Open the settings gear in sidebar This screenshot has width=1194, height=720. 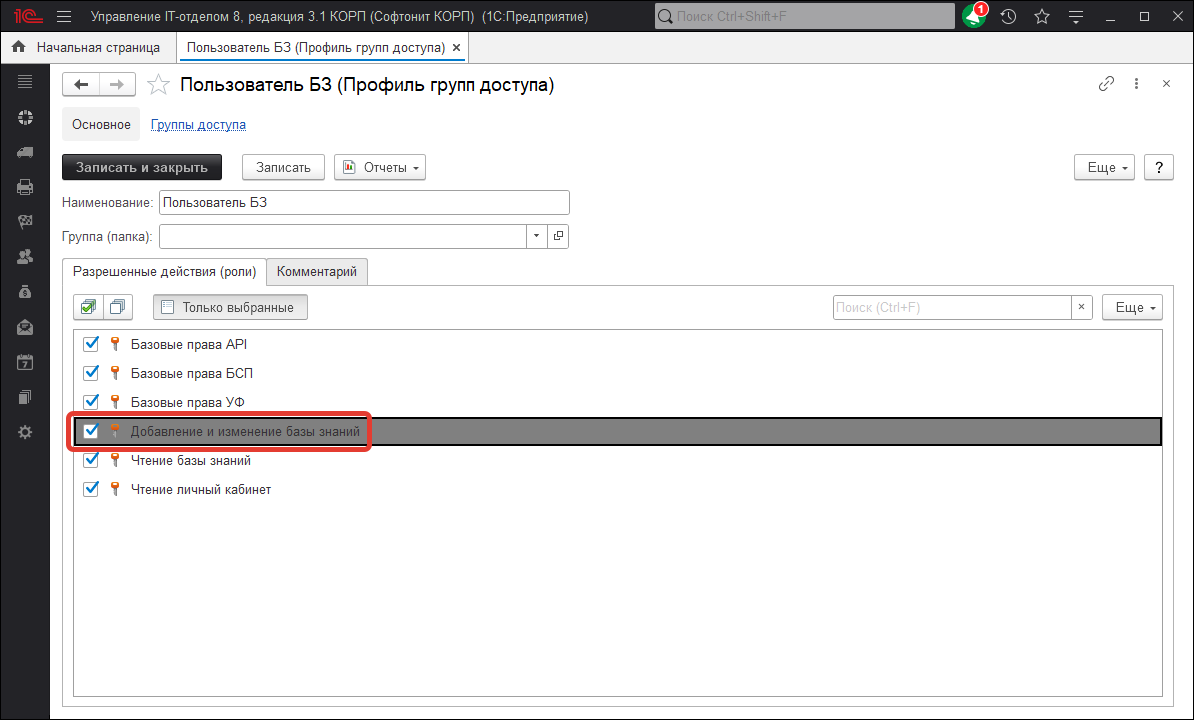tap(25, 432)
